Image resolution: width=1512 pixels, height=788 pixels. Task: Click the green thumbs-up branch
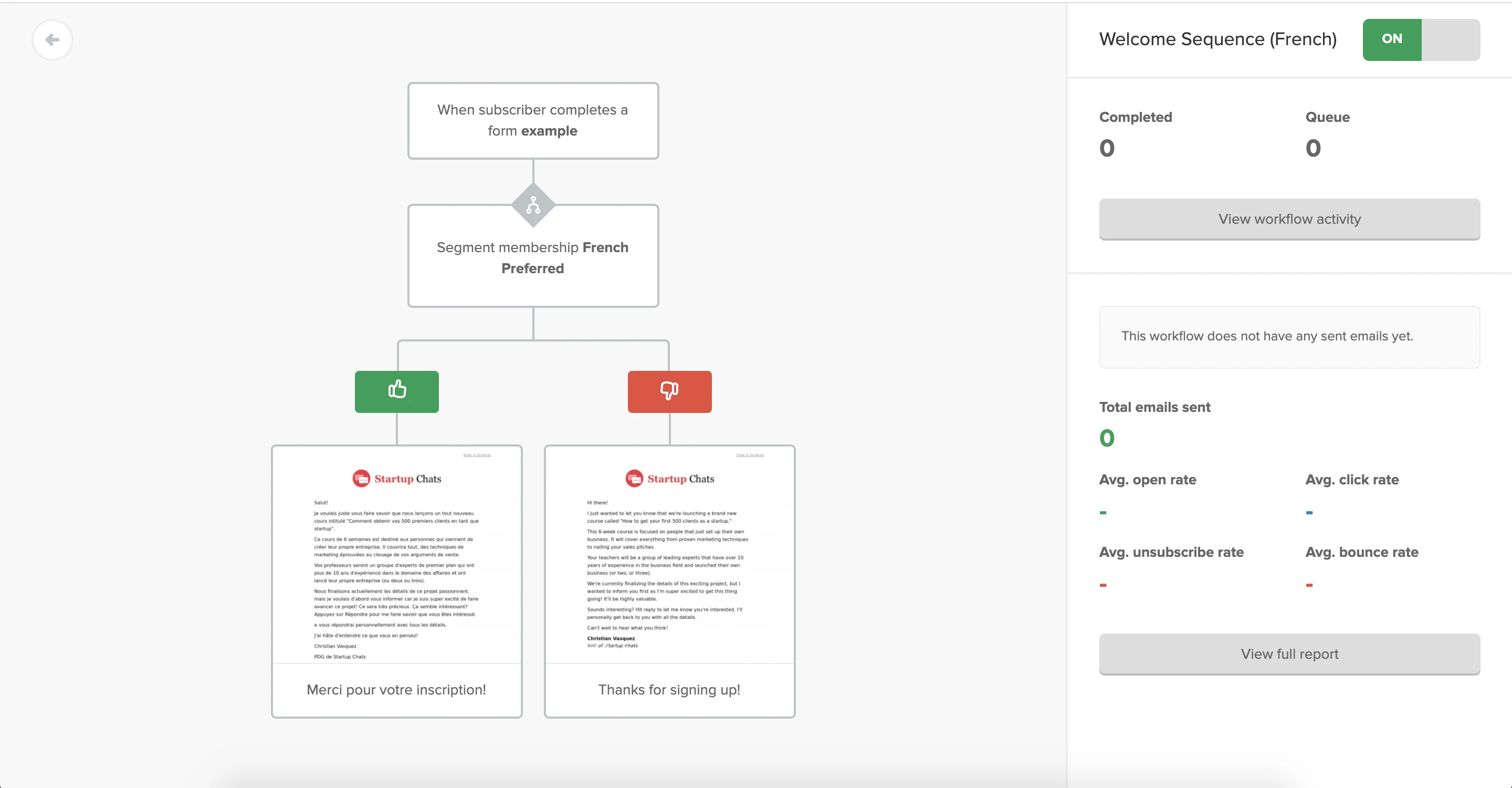(397, 391)
